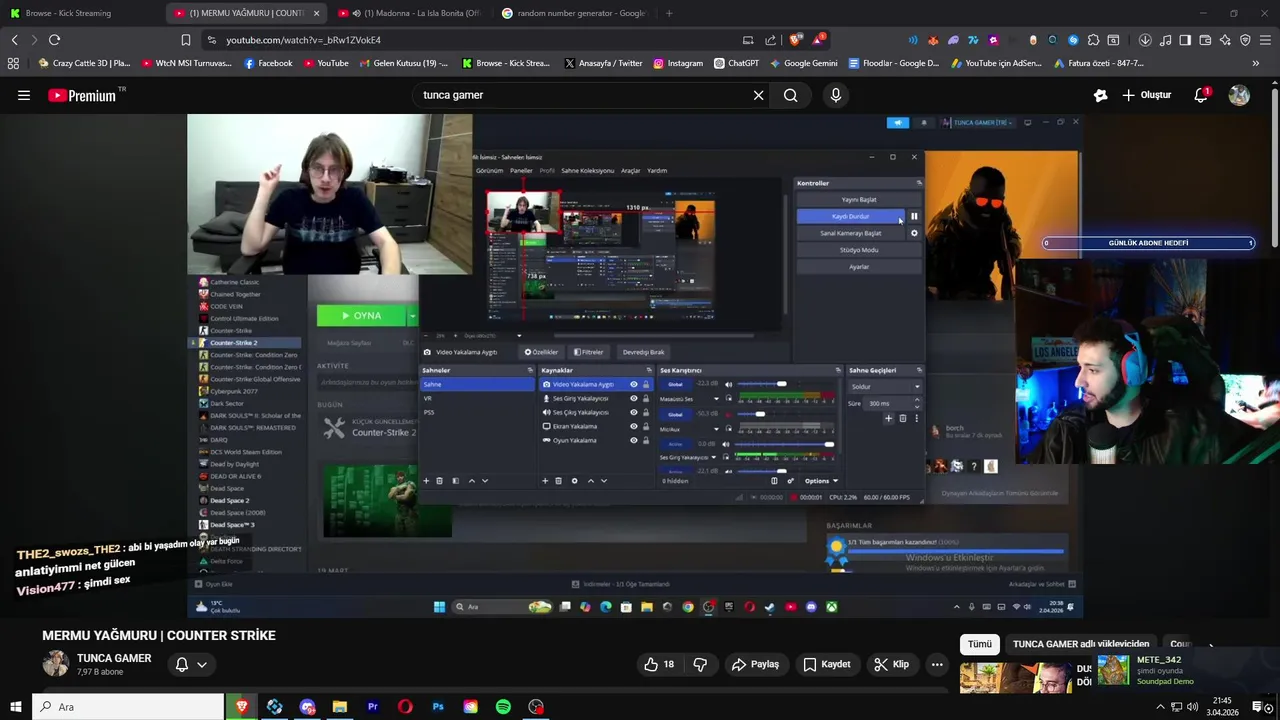Open Adobe Premiere Pro from the taskbar
The image size is (1280, 720).
point(372,707)
